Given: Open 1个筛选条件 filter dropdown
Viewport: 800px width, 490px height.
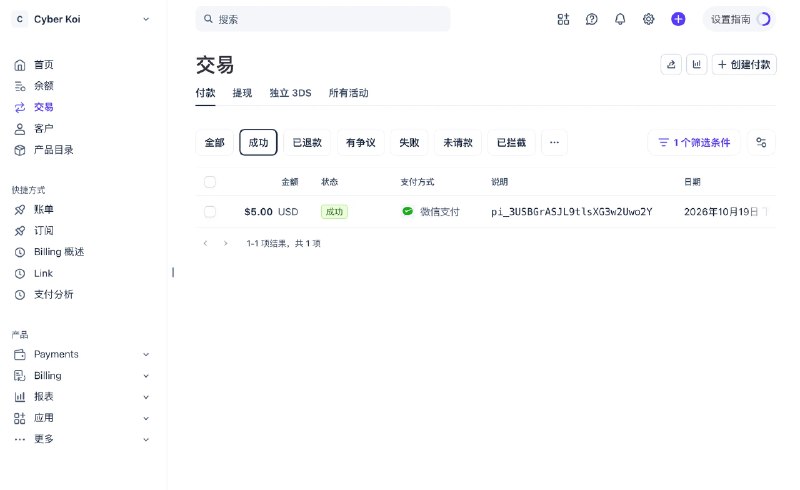Looking at the screenshot, I should tap(694, 142).
